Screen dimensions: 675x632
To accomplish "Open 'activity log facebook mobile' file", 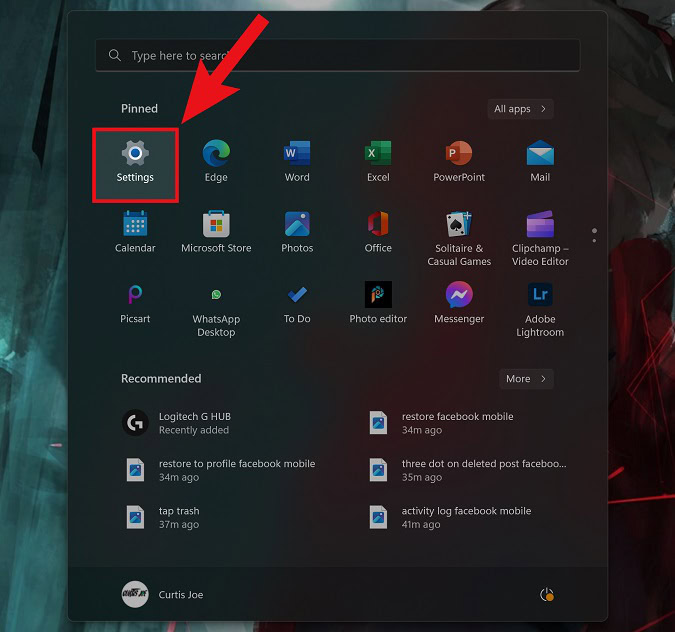I will [450, 517].
